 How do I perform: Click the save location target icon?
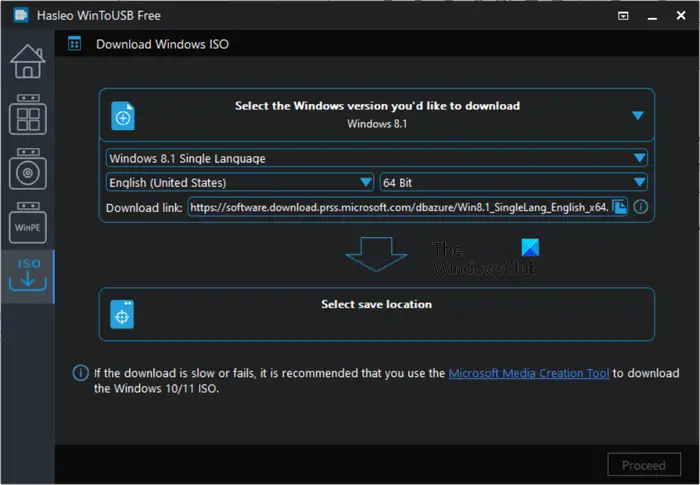click(x=122, y=314)
